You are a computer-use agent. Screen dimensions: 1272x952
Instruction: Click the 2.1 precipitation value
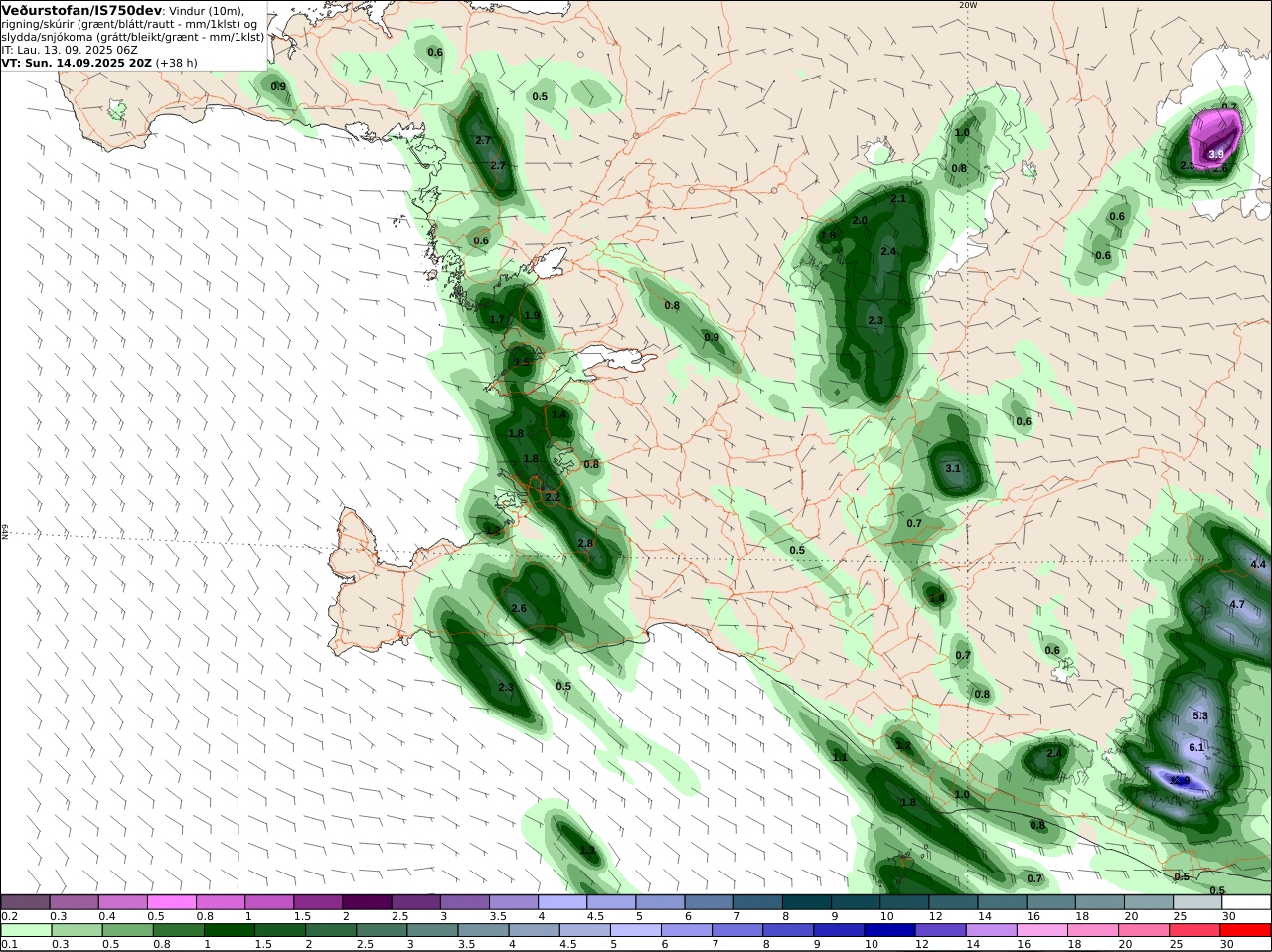pos(898,198)
